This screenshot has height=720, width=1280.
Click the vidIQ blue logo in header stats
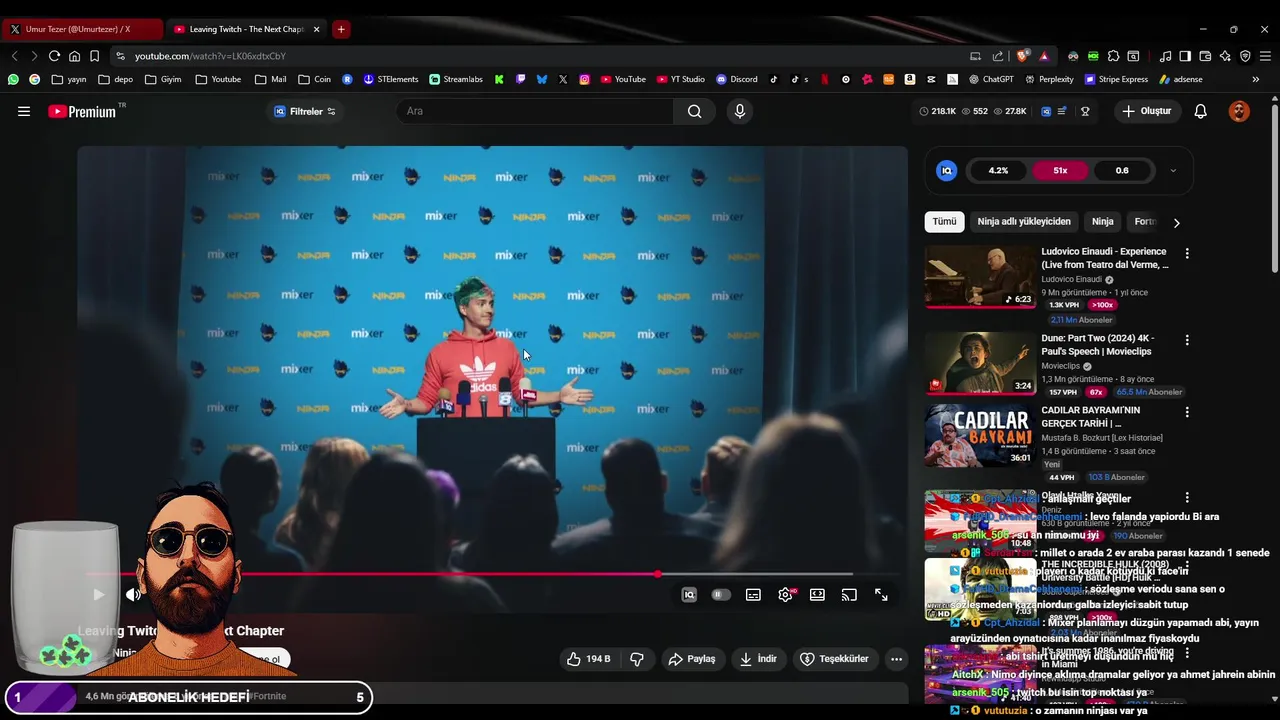coord(1046,111)
